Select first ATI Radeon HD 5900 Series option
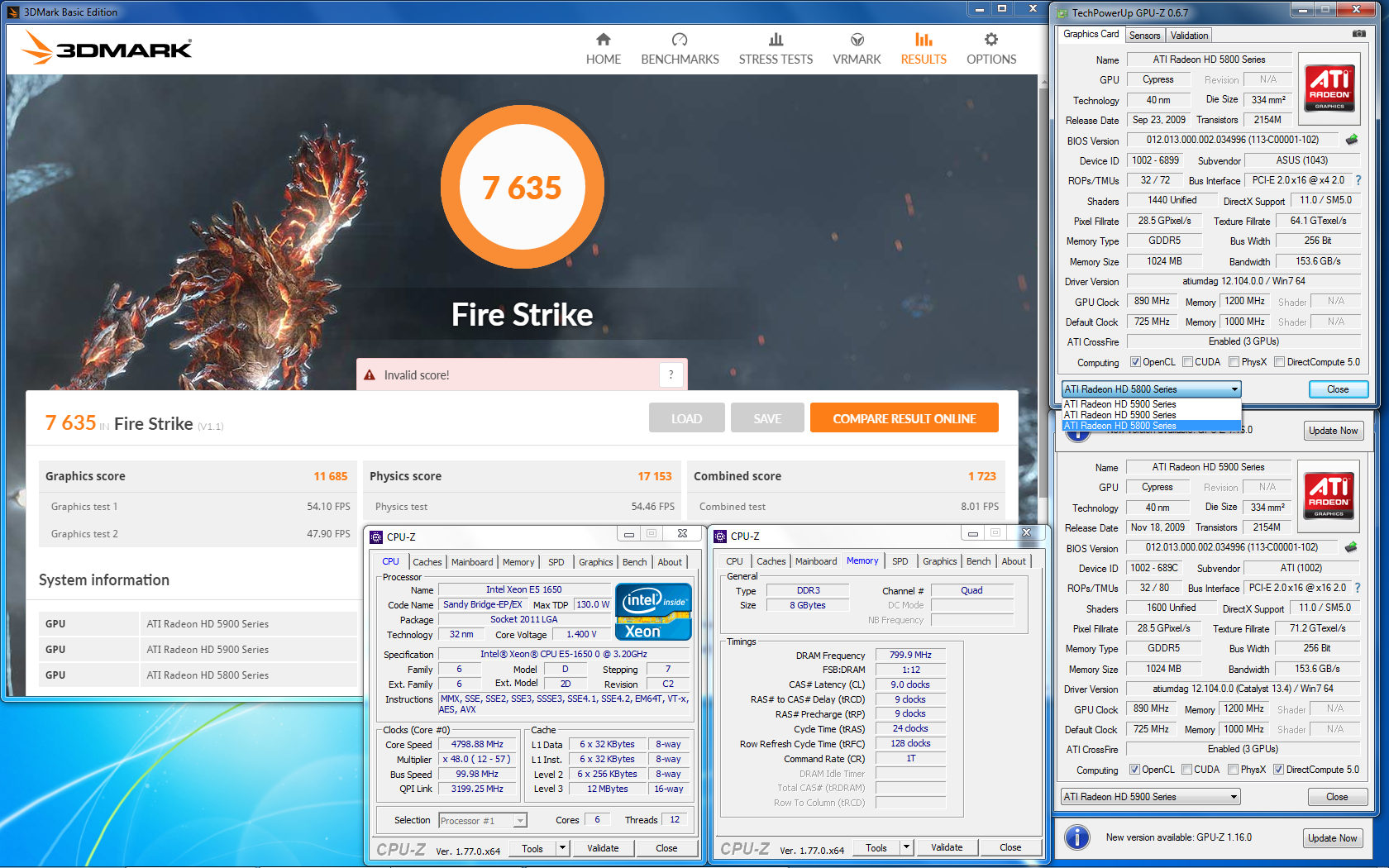The image size is (1389, 868). (x=1151, y=404)
